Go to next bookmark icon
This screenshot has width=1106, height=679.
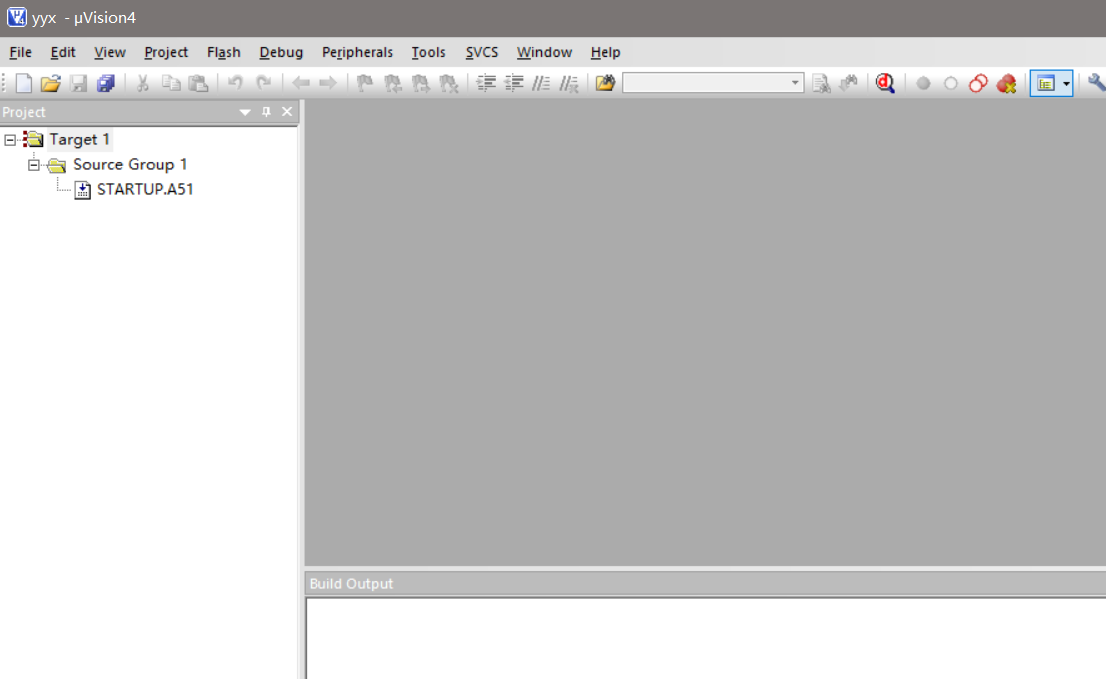pos(420,83)
